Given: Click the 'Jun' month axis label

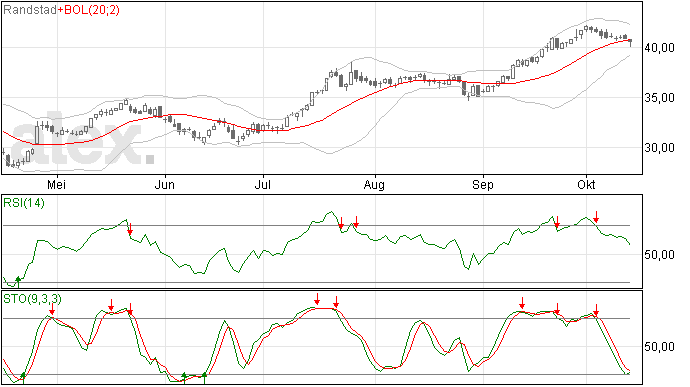Looking at the screenshot, I should pyautogui.click(x=165, y=185).
